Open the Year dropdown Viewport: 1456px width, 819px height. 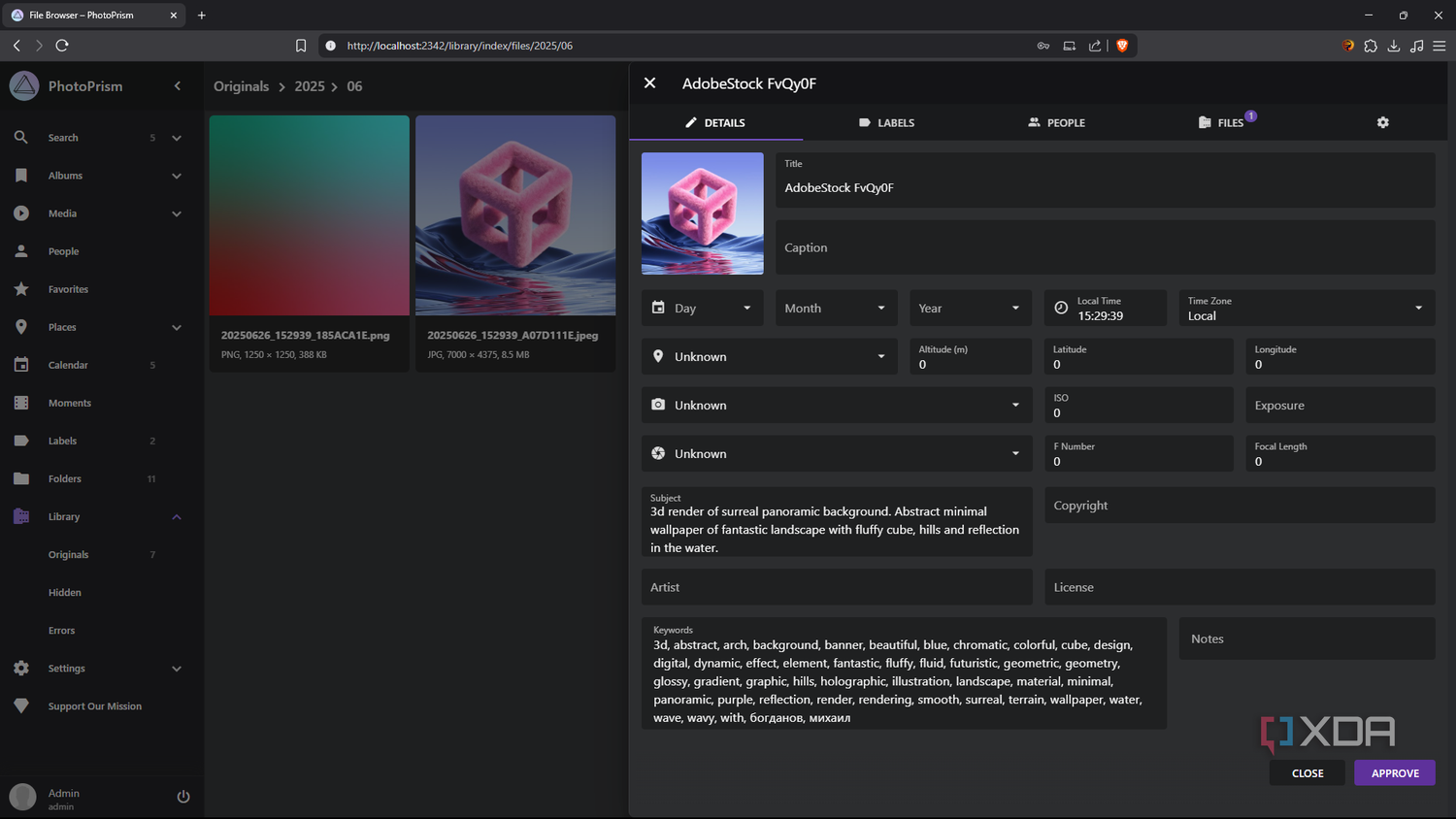(x=971, y=308)
